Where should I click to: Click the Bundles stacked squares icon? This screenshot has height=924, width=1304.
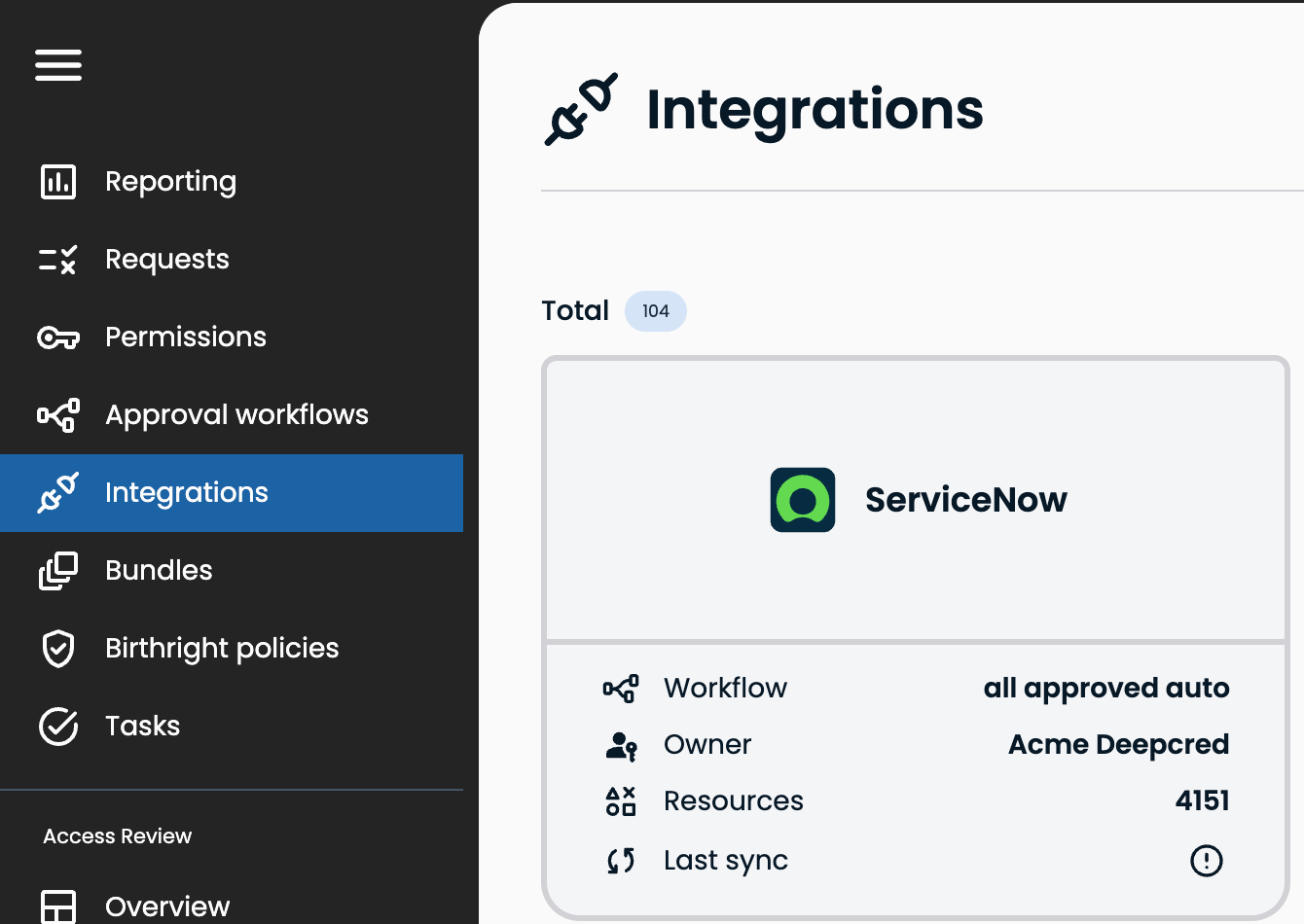58,571
